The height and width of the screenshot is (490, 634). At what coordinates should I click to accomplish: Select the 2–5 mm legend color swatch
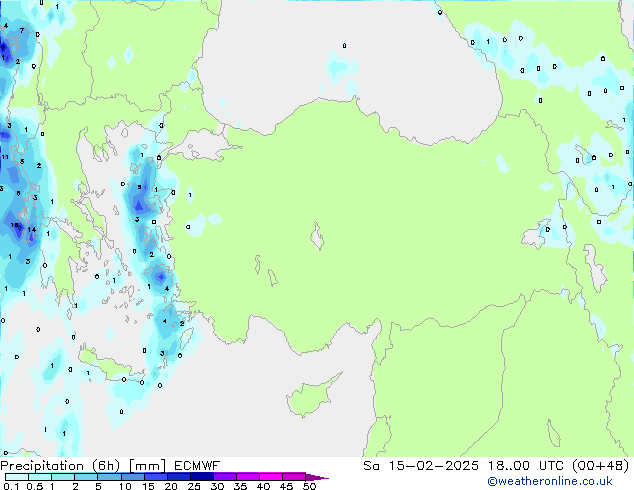click(x=86, y=477)
